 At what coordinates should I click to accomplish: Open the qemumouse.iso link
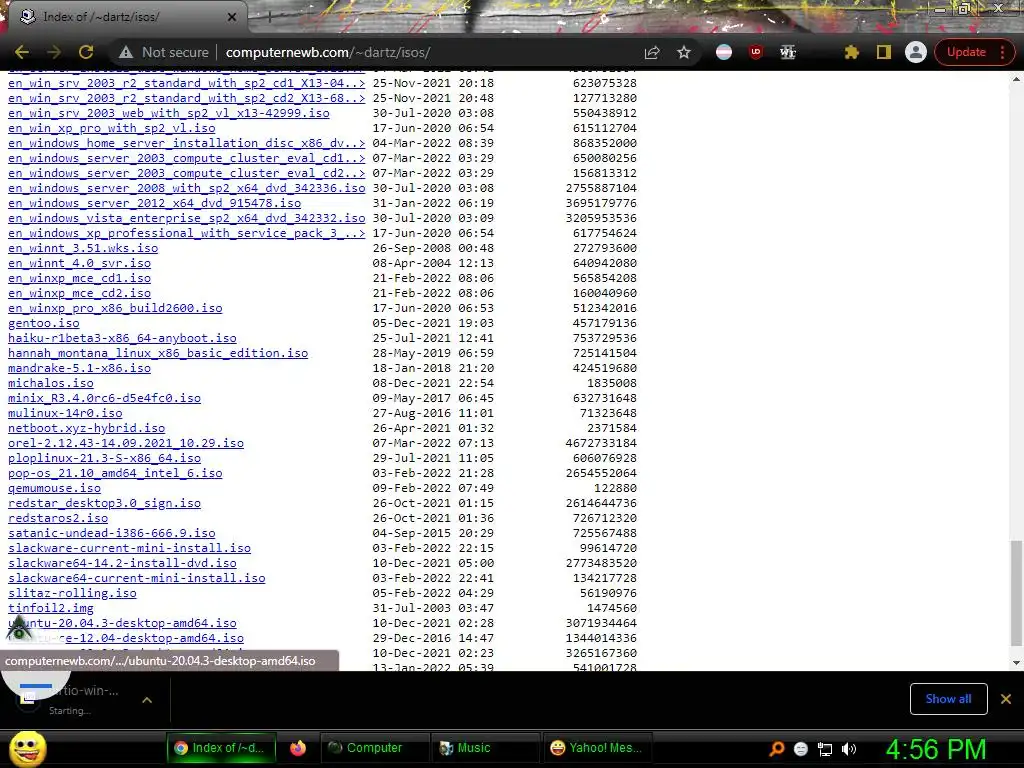point(54,488)
